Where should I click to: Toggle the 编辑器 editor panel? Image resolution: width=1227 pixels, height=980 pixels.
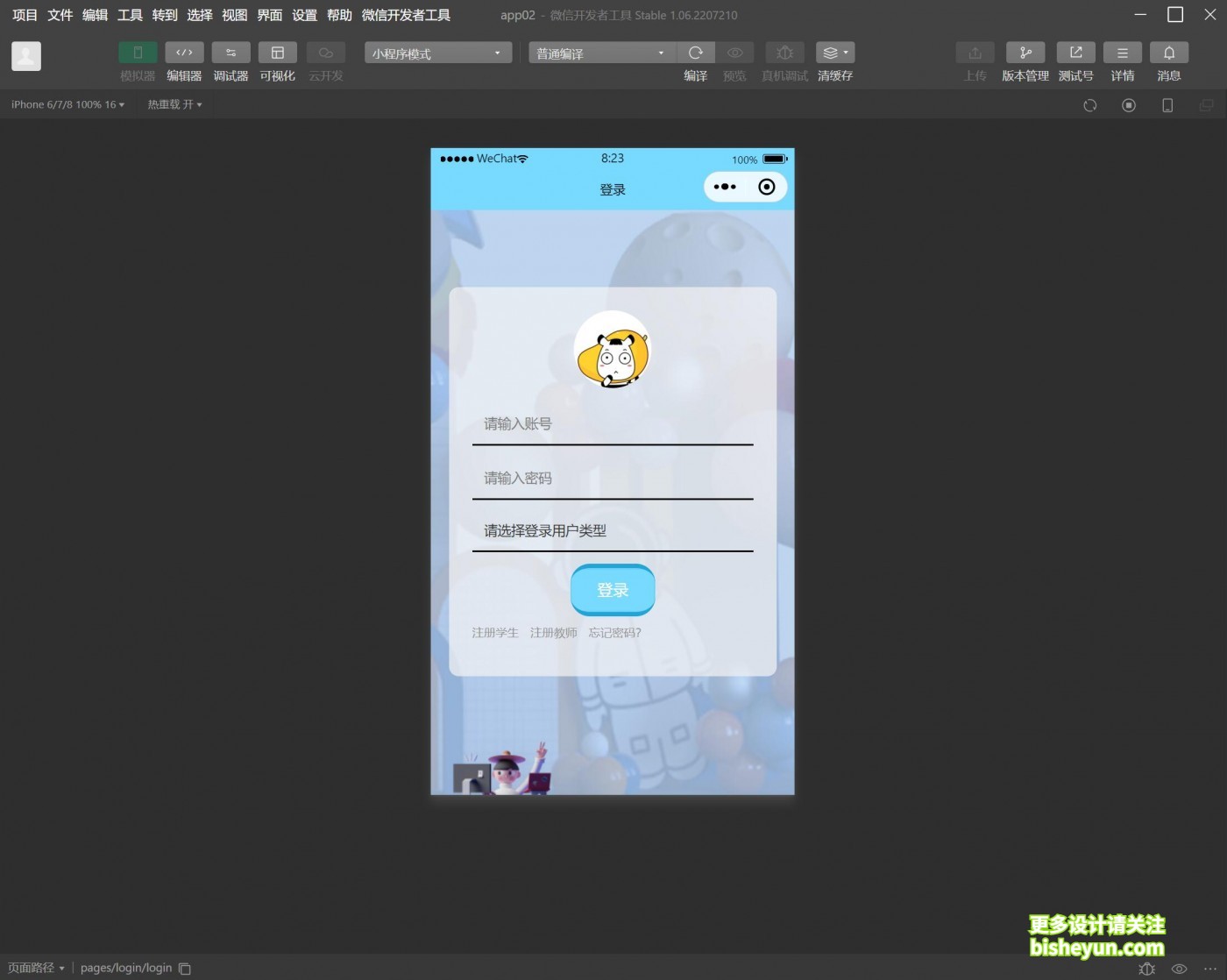(184, 53)
